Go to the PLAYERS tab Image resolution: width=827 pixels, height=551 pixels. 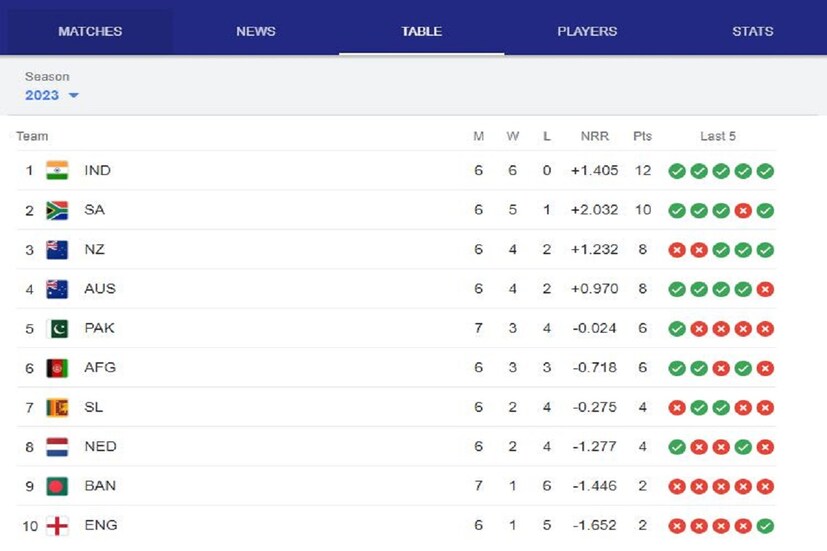click(587, 31)
